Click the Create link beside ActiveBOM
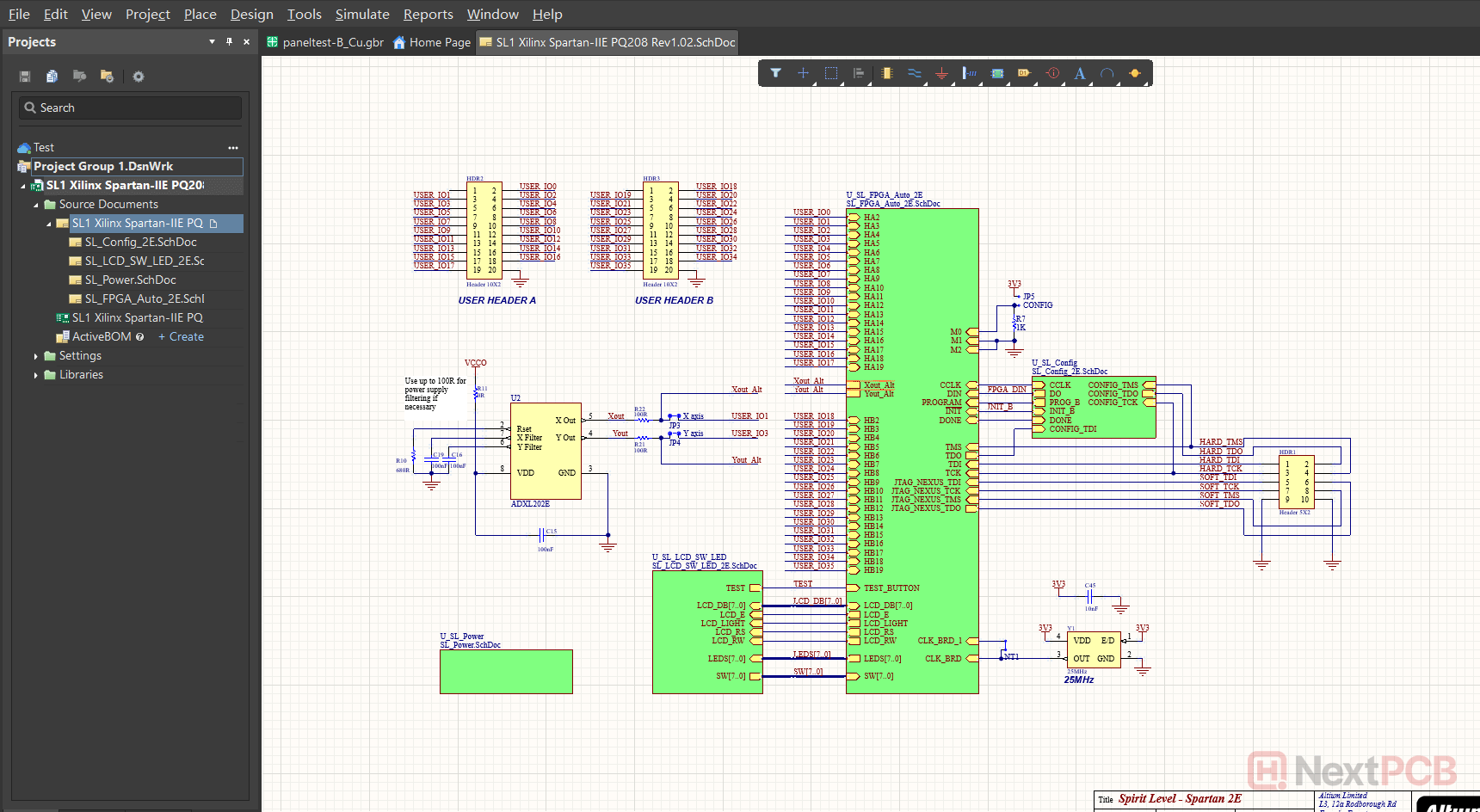The width and height of the screenshot is (1480, 812). pos(182,337)
